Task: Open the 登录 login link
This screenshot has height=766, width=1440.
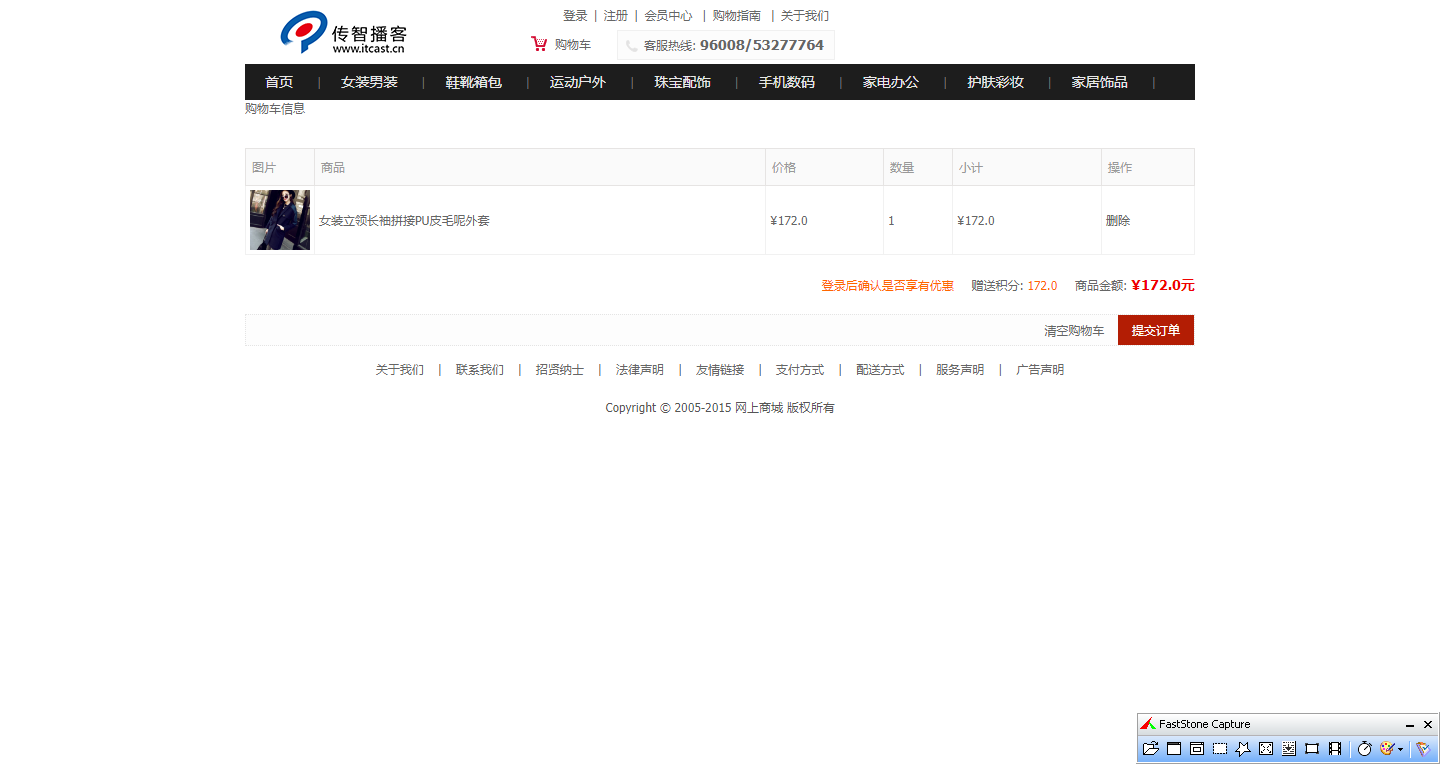Action: [x=575, y=16]
